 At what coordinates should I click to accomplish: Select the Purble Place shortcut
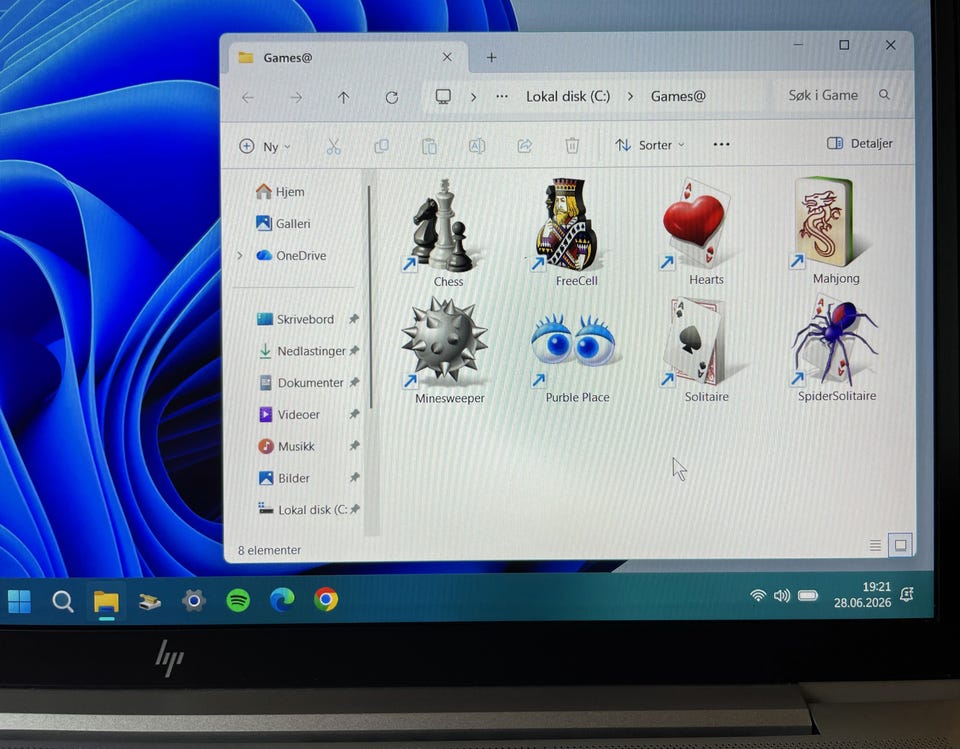coord(574,351)
